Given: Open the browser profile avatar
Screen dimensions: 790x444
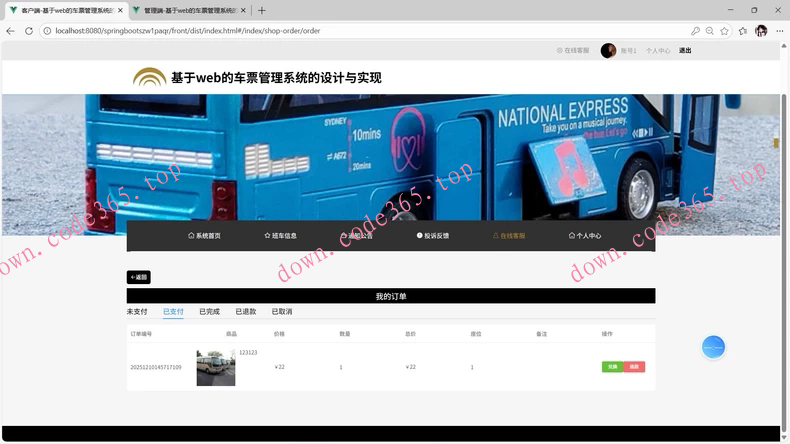Looking at the screenshot, I should pos(761,31).
